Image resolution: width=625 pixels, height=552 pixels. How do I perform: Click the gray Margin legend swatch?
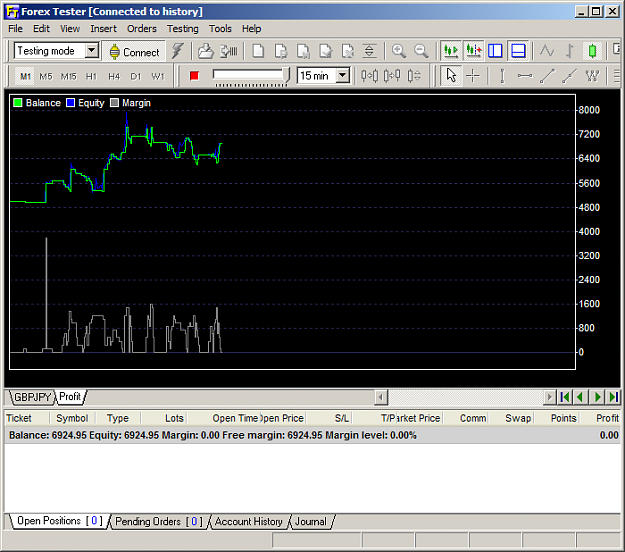(114, 103)
